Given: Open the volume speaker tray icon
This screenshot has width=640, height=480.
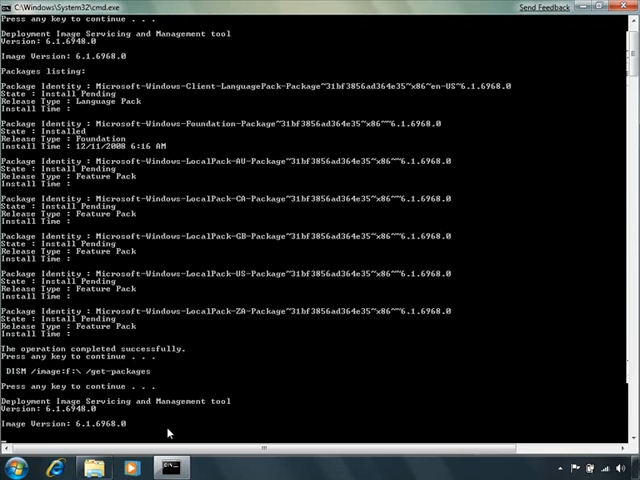Looking at the screenshot, I should [621, 468].
